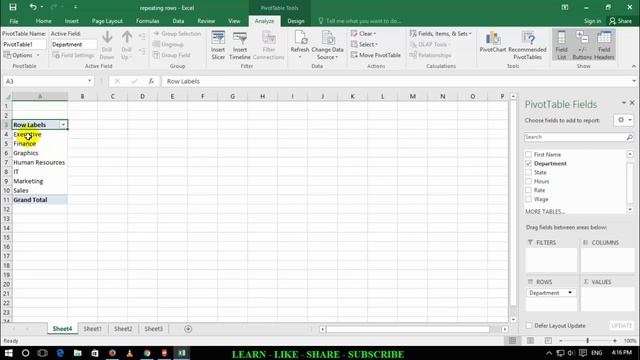Open Fields, Items, & Sets dropdown
The height and width of the screenshot is (360, 640).
[441, 33]
